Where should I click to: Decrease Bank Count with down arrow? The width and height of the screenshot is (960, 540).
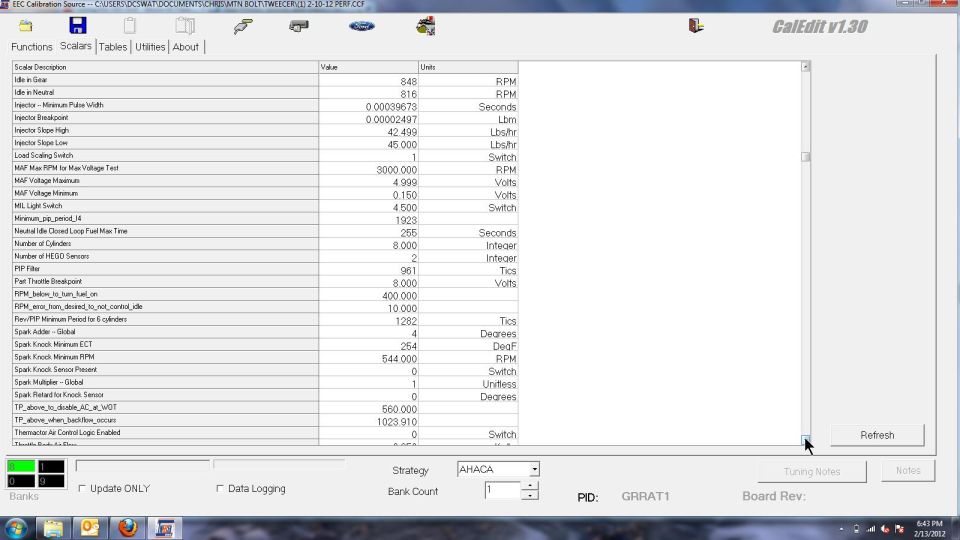(530, 495)
